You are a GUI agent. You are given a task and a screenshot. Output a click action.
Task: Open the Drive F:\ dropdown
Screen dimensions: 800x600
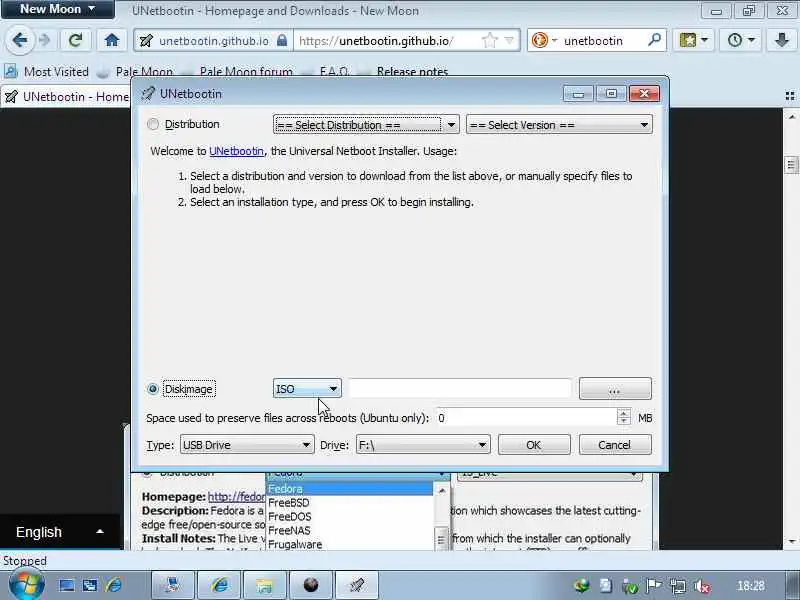pyautogui.click(x=423, y=445)
